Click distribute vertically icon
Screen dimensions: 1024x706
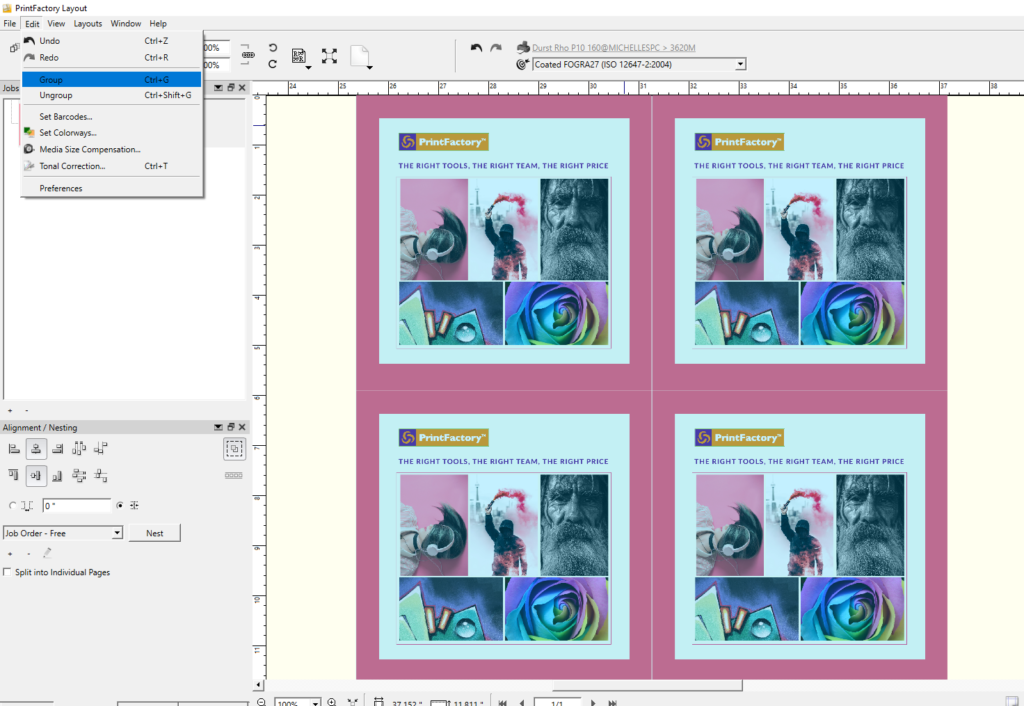tap(79, 475)
